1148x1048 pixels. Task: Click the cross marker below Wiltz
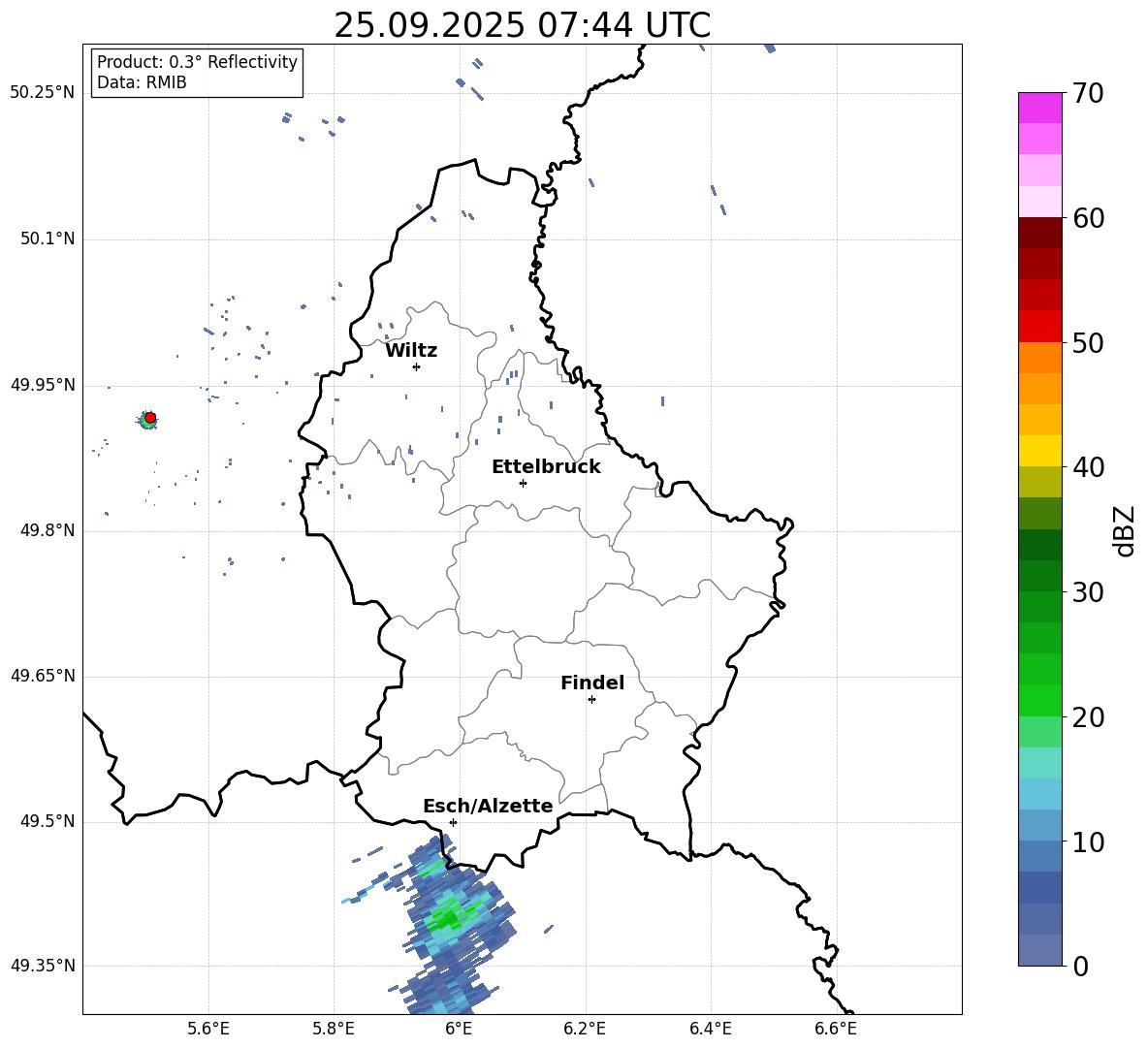tap(417, 366)
